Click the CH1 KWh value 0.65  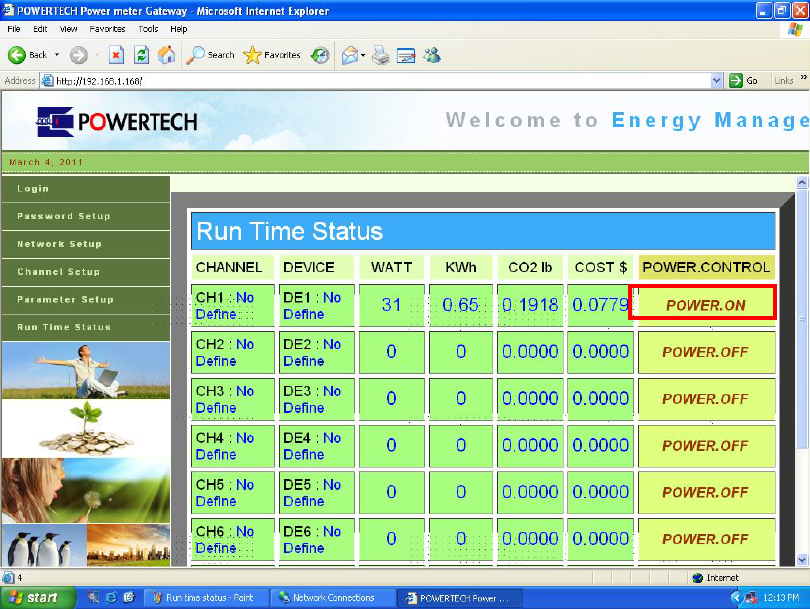click(460, 305)
